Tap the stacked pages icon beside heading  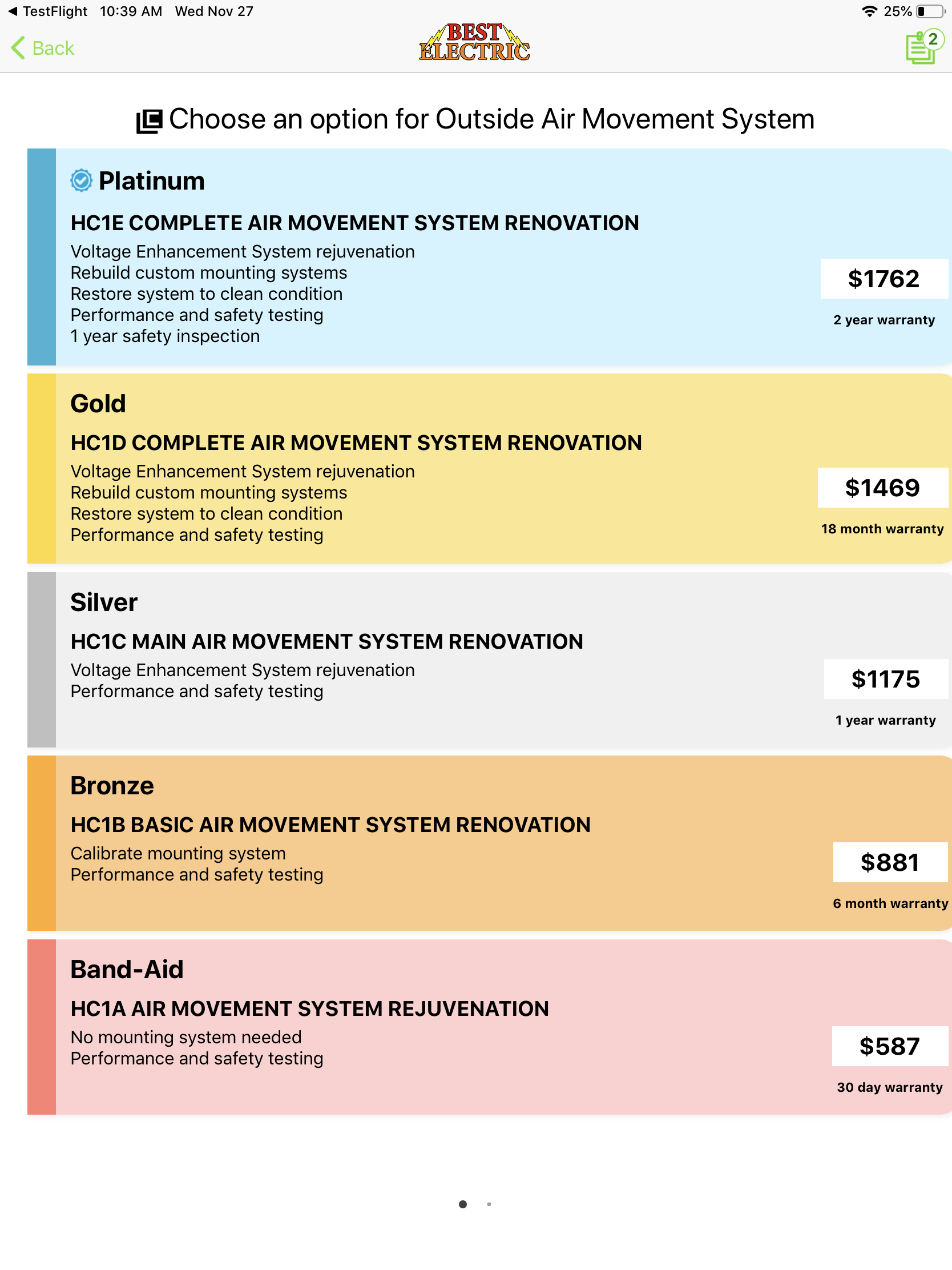149,120
